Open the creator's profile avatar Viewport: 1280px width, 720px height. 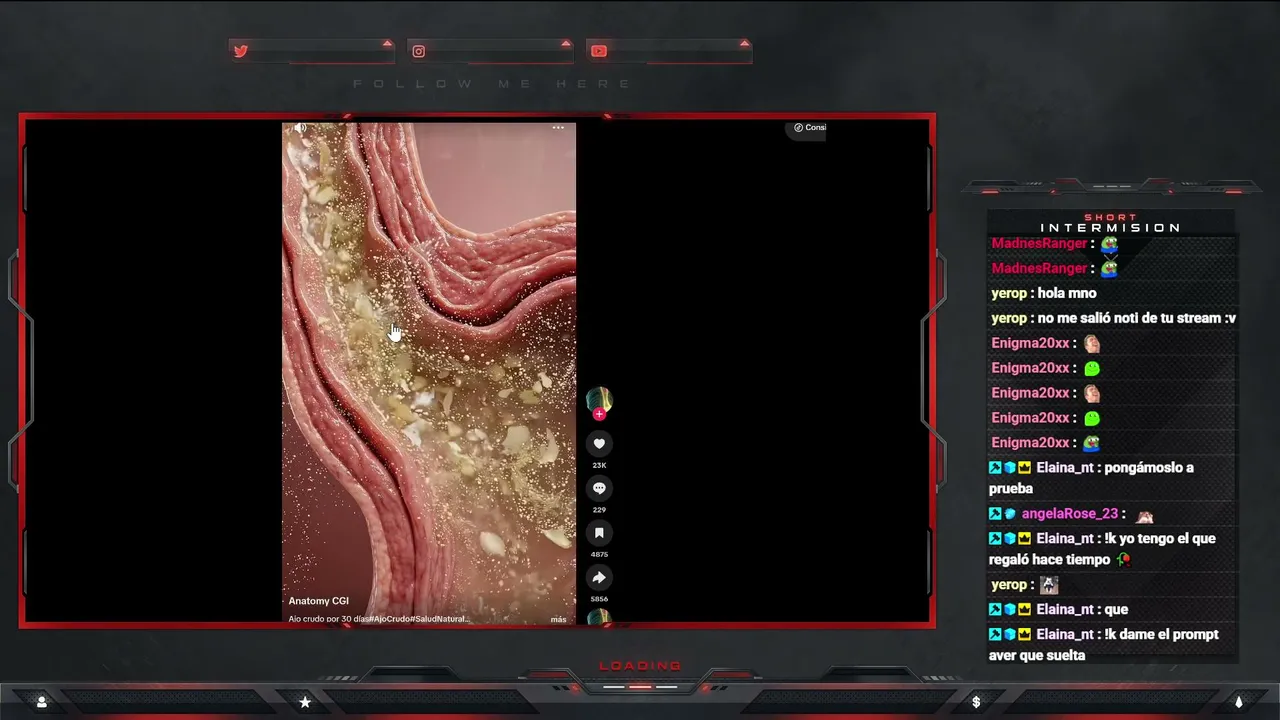599,400
